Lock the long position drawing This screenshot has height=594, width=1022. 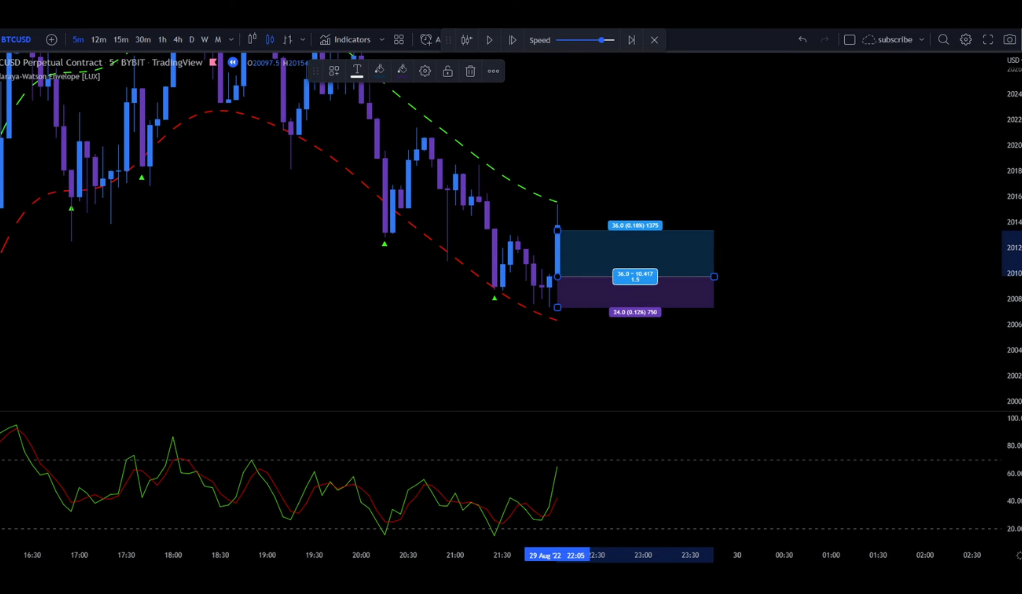(x=448, y=71)
